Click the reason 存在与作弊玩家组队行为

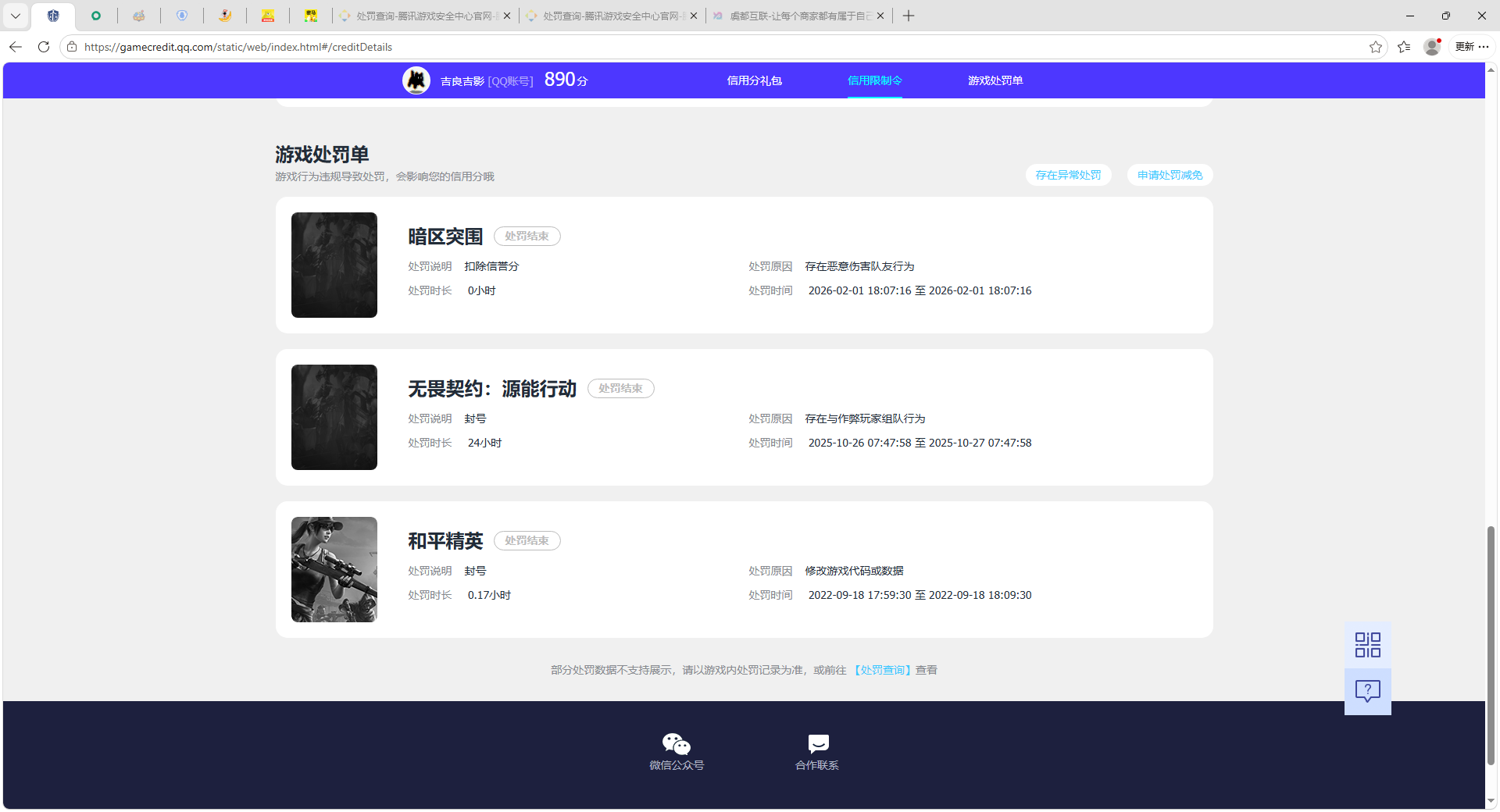click(x=865, y=418)
